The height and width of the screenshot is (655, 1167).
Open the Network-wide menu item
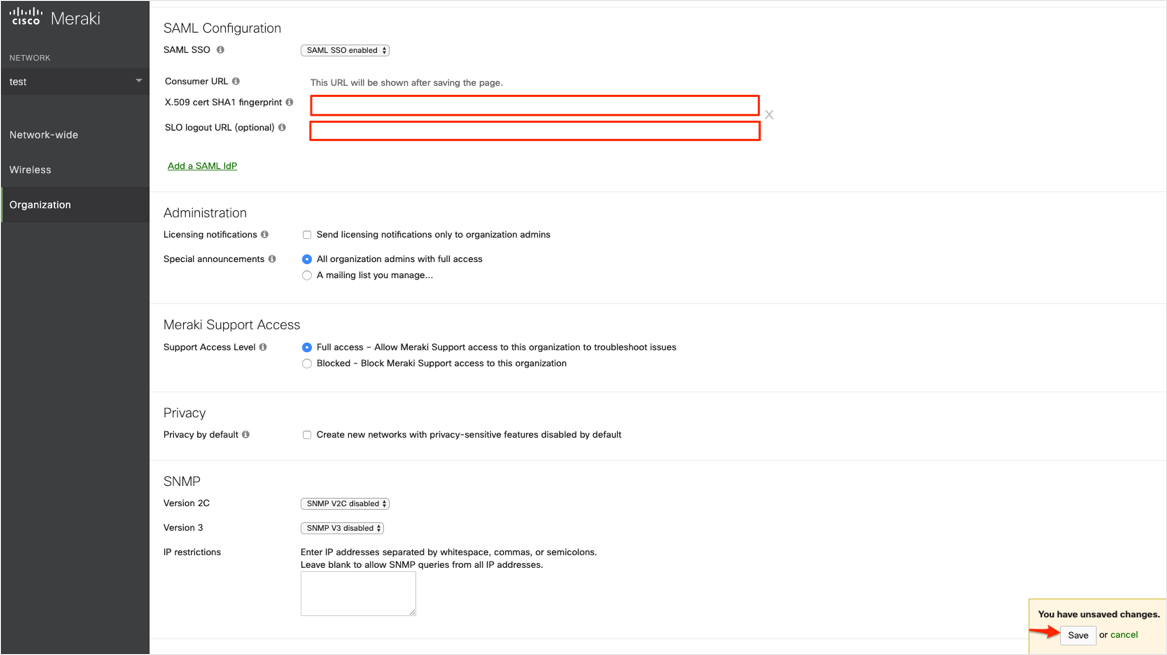[44, 135]
